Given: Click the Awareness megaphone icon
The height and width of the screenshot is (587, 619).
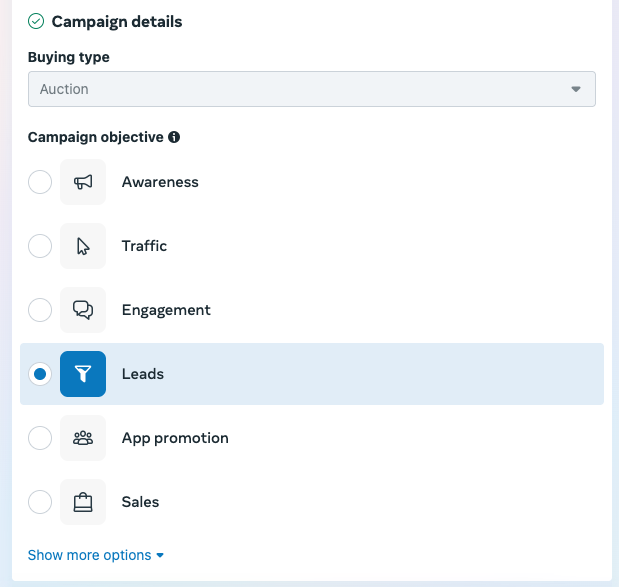Looking at the screenshot, I should tap(83, 182).
